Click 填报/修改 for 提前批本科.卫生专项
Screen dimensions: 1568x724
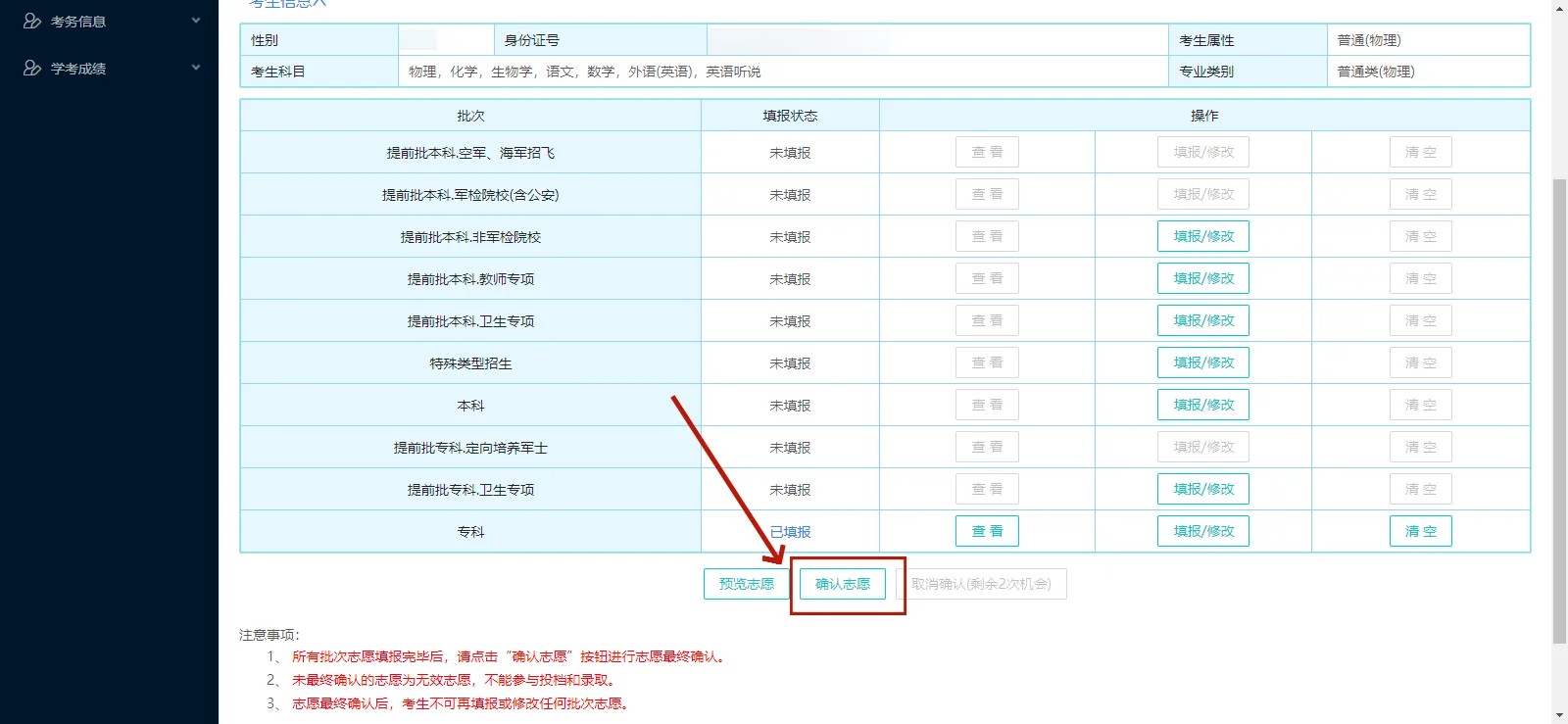coord(1203,320)
